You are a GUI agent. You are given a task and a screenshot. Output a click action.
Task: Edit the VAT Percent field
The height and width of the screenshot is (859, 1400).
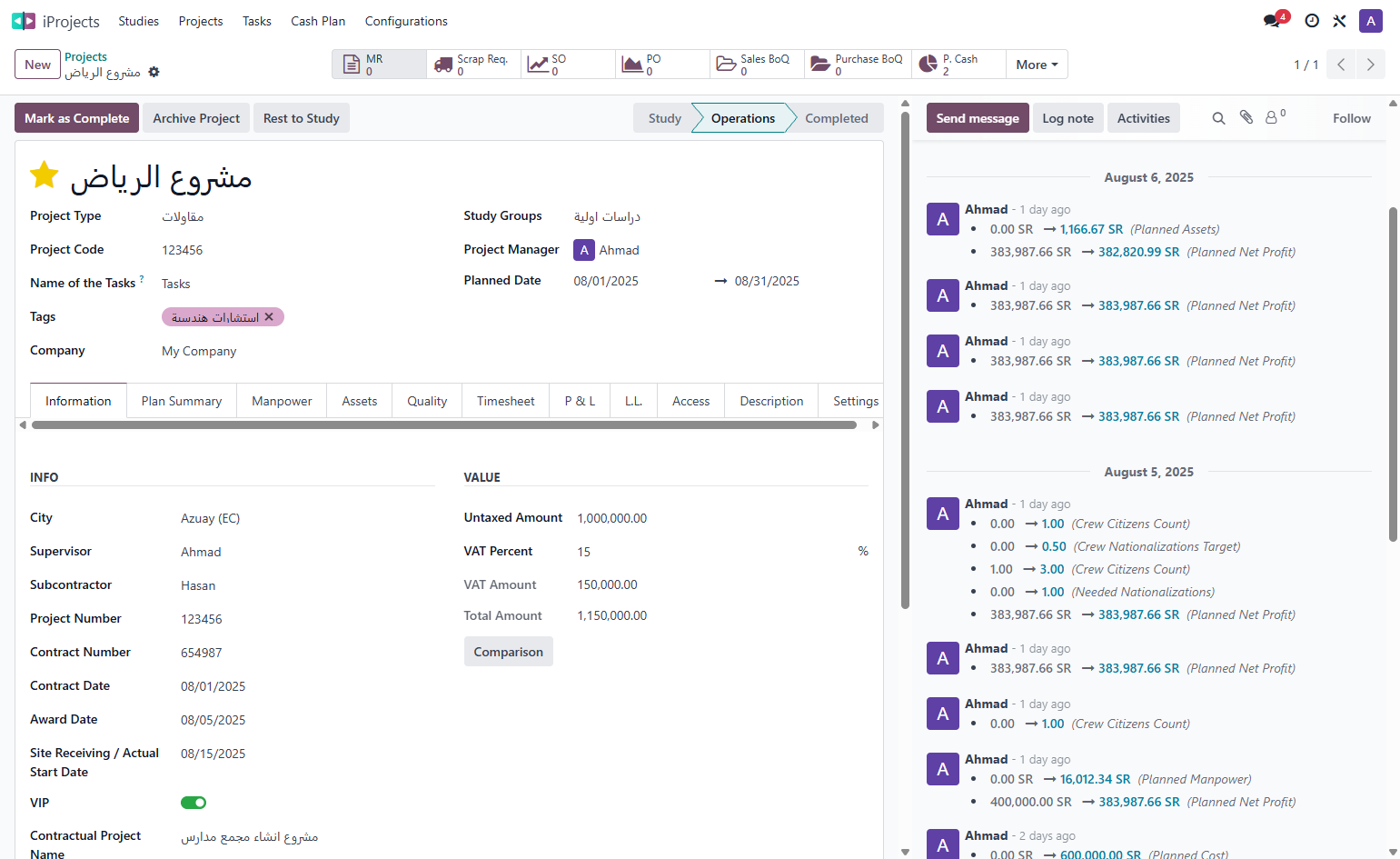[x=713, y=552]
